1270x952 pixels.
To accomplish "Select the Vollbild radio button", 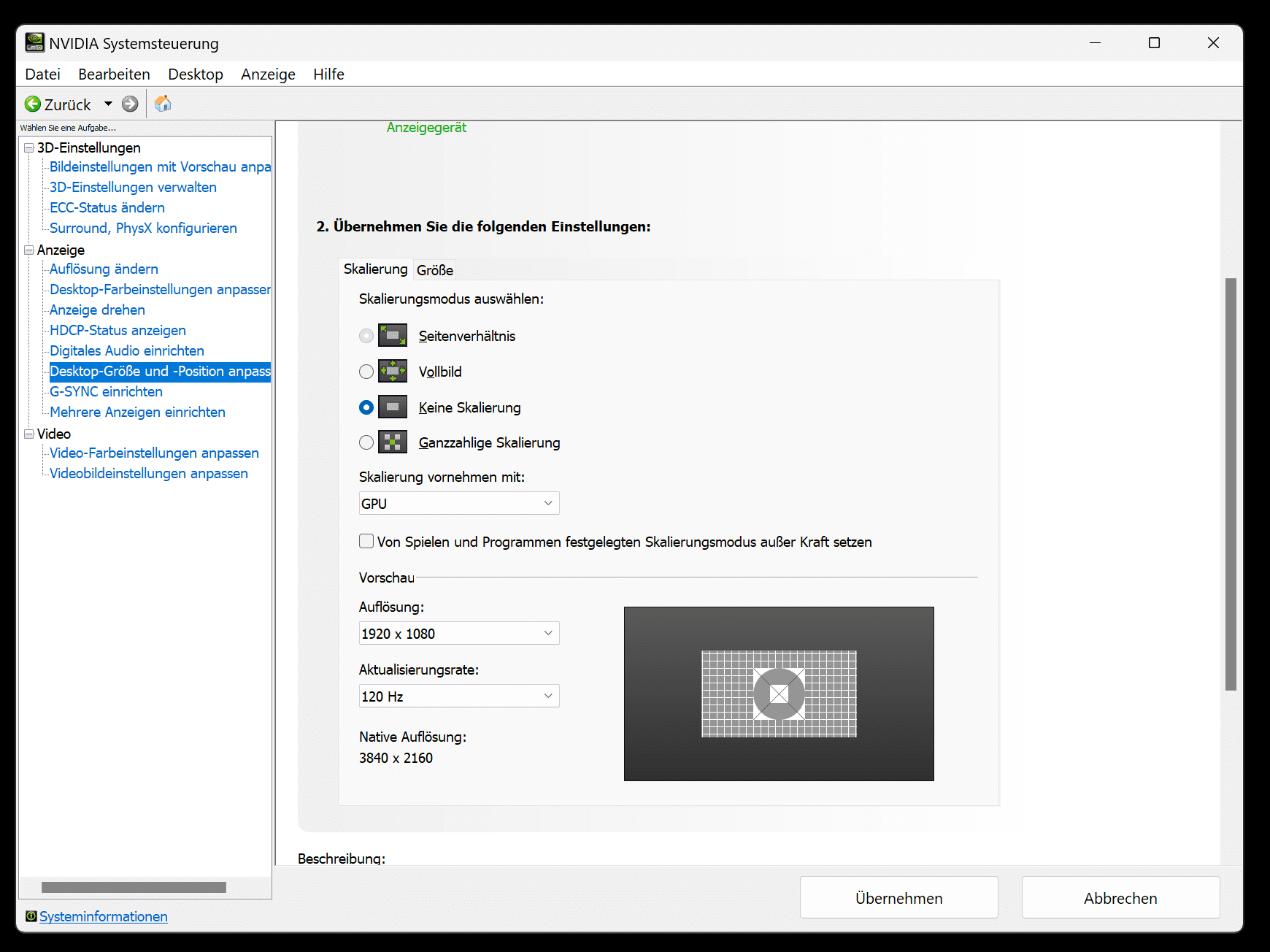I will click(366, 372).
